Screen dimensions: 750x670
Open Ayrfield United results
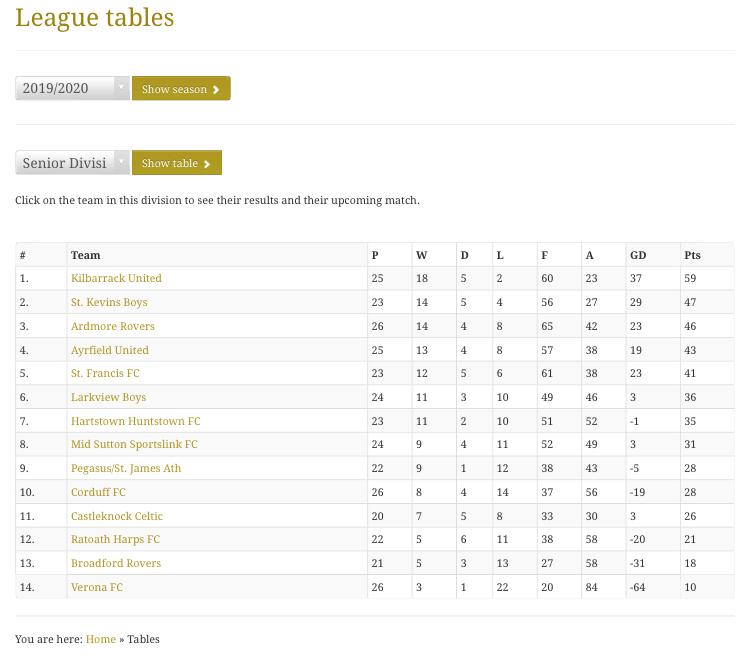click(110, 350)
